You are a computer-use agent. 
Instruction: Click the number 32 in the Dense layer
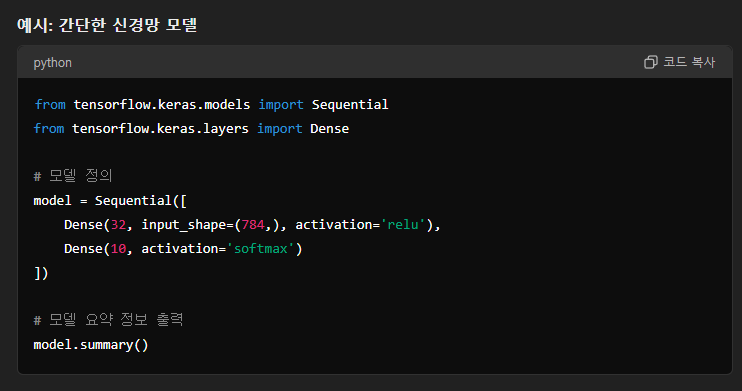[118, 224]
